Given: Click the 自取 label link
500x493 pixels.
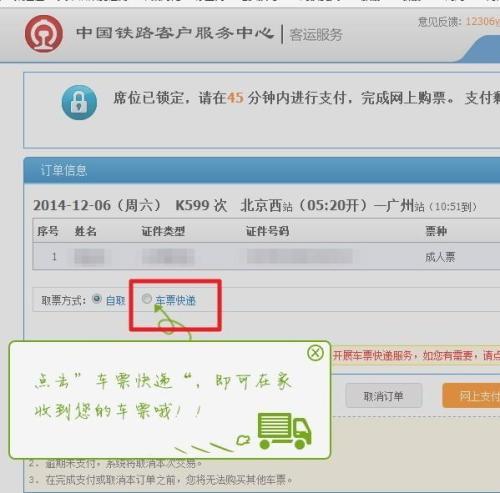Looking at the screenshot, I should [115, 301].
